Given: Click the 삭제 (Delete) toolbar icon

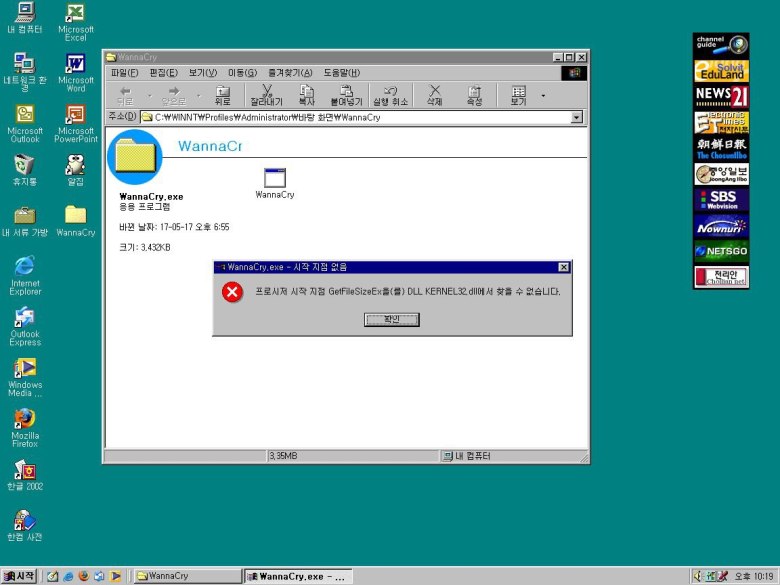Looking at the screenshot, I should (x=434, y=95).
